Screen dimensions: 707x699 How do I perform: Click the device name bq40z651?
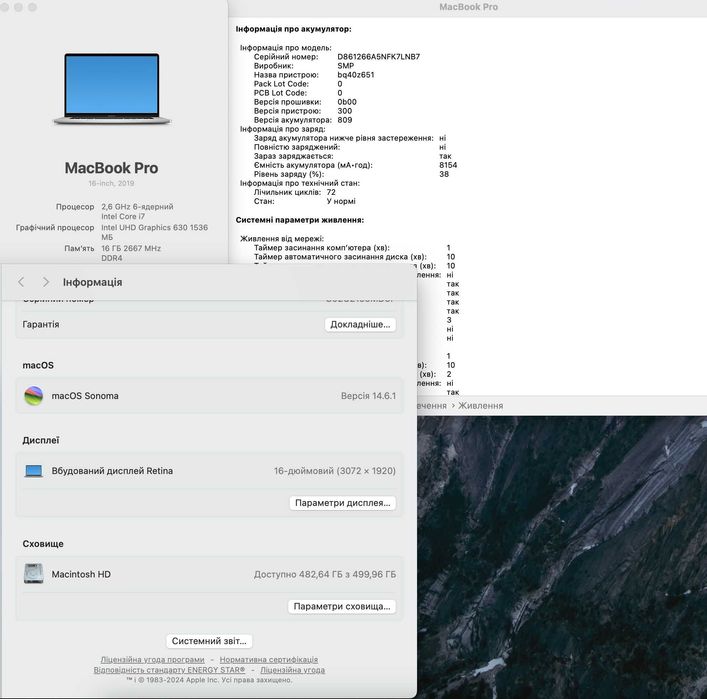pyautogui.click(x=356, y=75)
